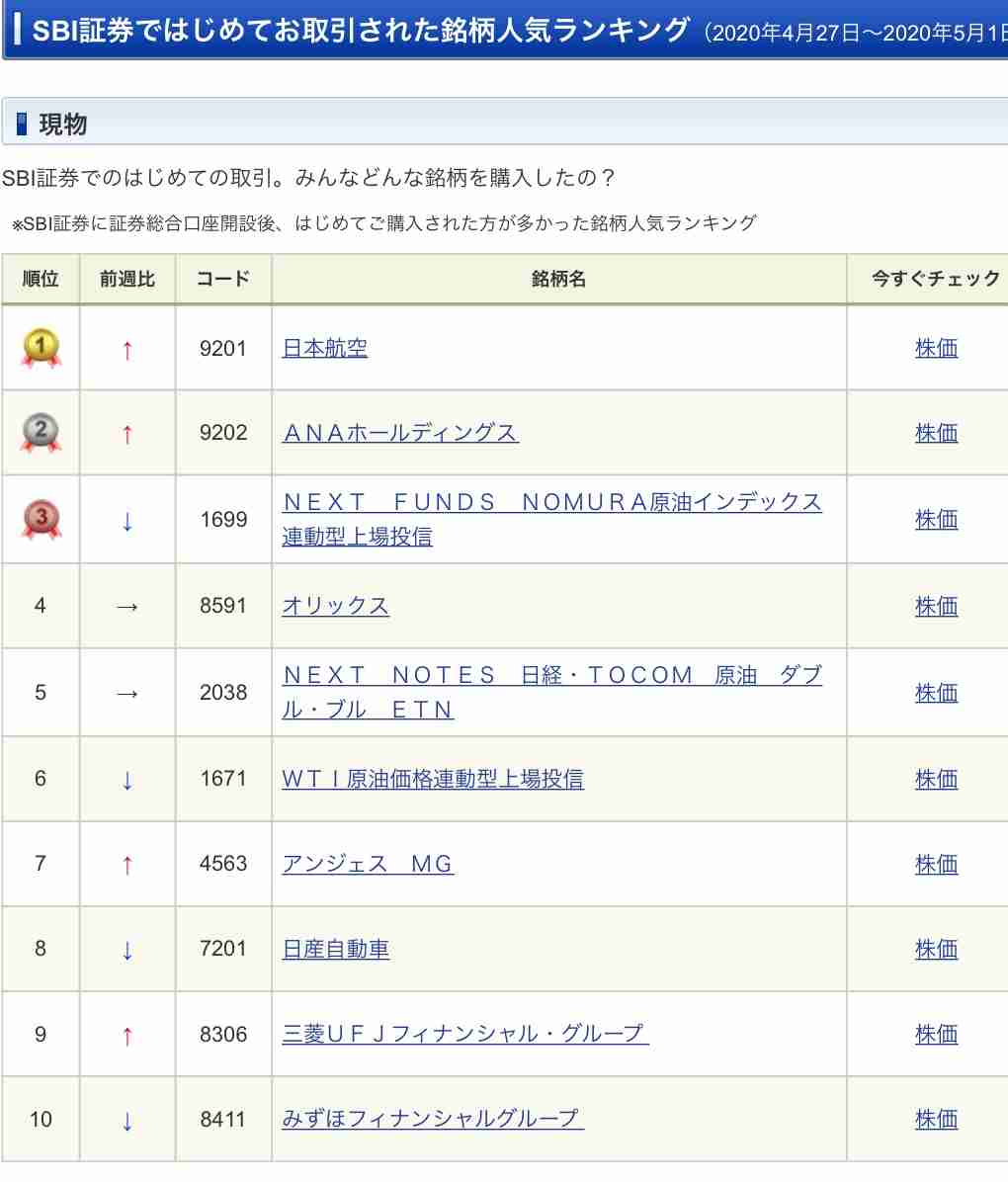This screenshot has width=1008, height=1182.
Task: Click the 前週比 column header
Action: [127, 279]
